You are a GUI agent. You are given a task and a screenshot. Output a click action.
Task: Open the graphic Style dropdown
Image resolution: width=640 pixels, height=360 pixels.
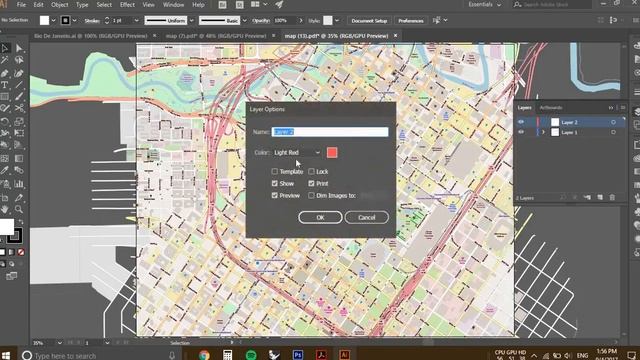[337, 20]
